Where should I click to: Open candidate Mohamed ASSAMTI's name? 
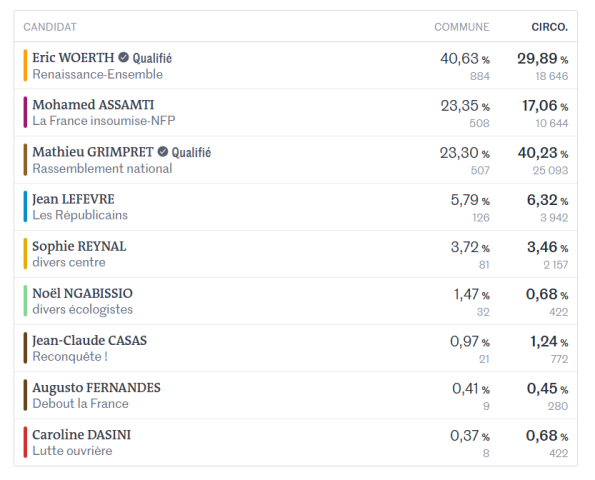(93, 105)
